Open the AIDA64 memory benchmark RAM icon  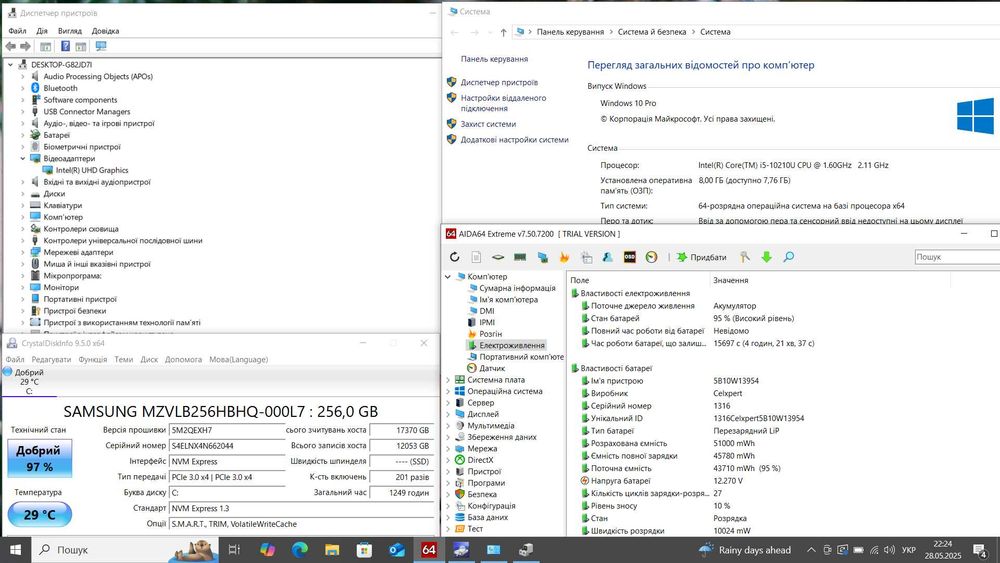coord(520,257)
